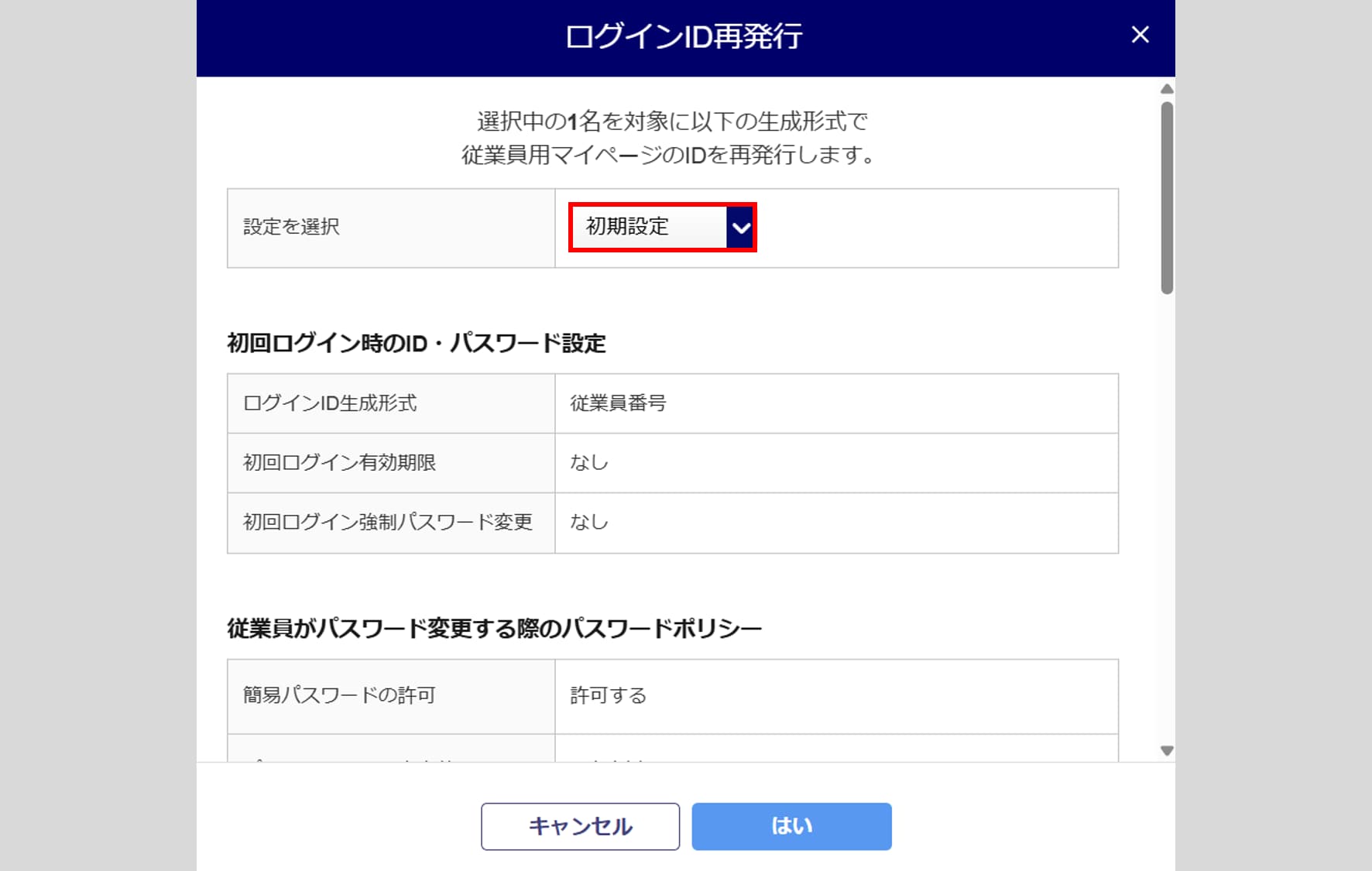Click the 初回ログイン時のID・パスワード設定 heading
The width and height of the screenshot is (1372, 871).
(x=416, y=343)
